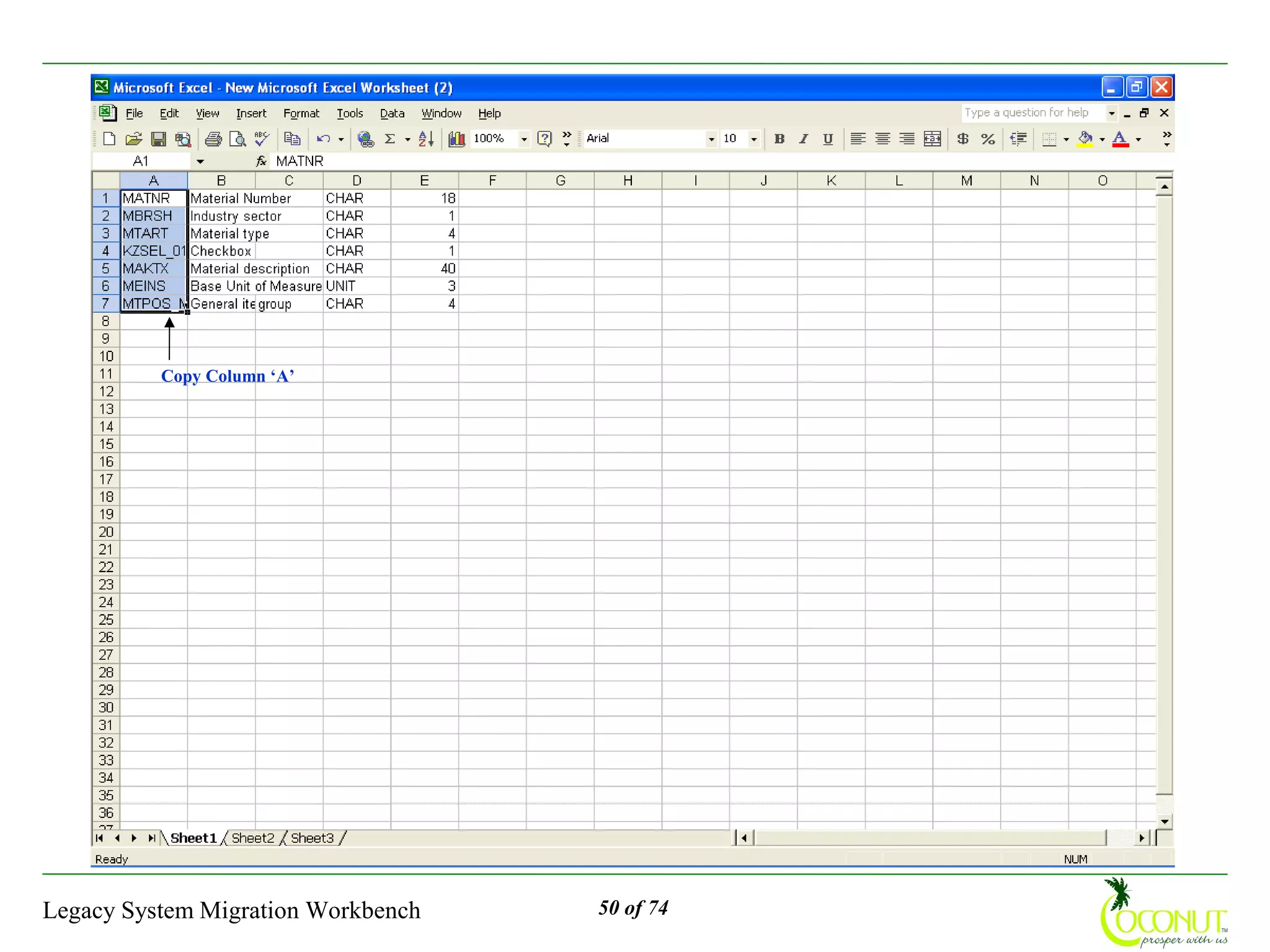The width and height of the screenshot is (1270, 952).
Task: Expand the Arial font name dropdown
Action: point(711,139)
